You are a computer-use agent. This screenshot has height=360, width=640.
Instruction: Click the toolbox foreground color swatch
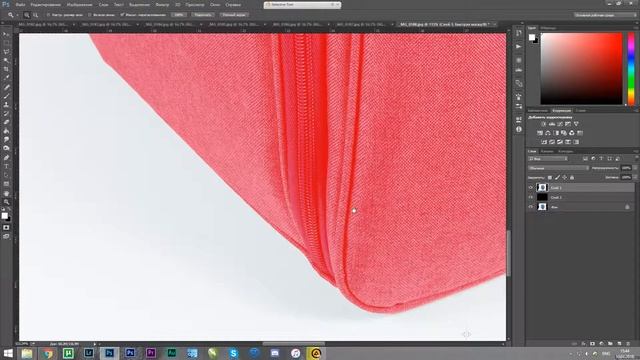point(4,216)
